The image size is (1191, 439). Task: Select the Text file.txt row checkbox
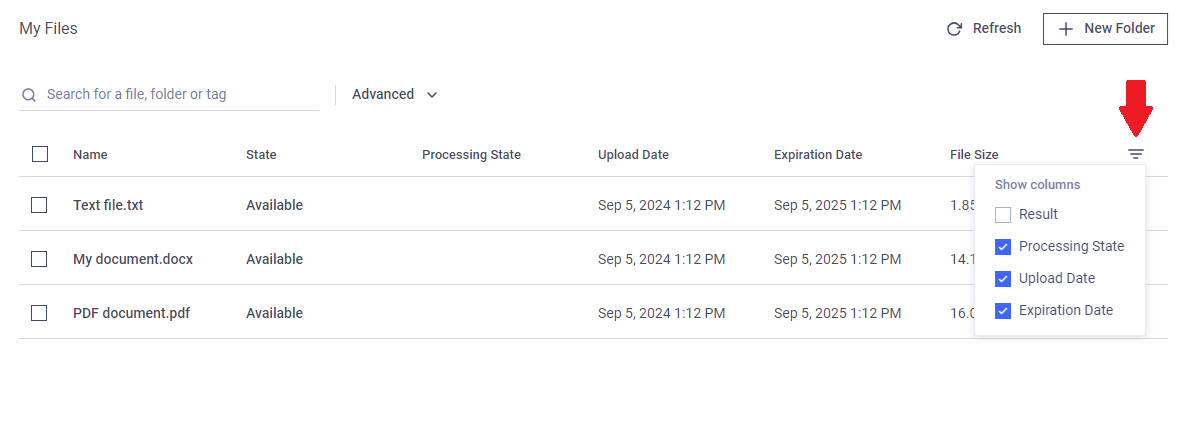click(39, 205)
